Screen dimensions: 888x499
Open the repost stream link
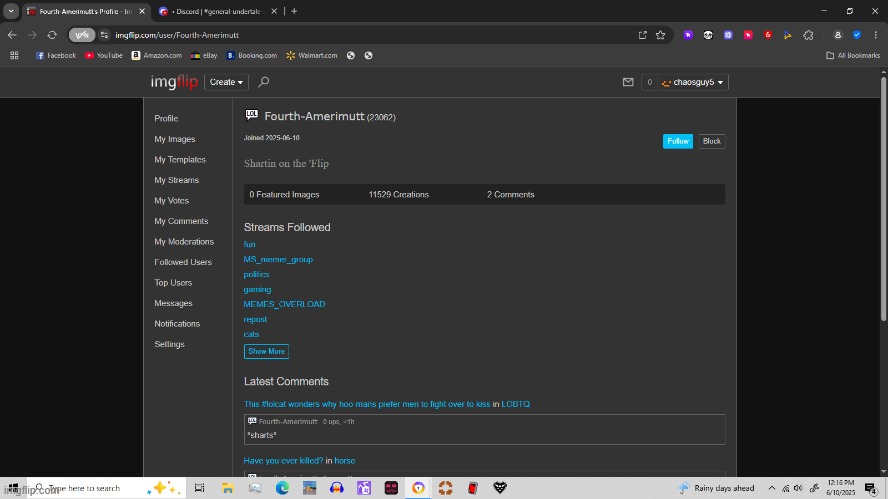tap(255, 319)
